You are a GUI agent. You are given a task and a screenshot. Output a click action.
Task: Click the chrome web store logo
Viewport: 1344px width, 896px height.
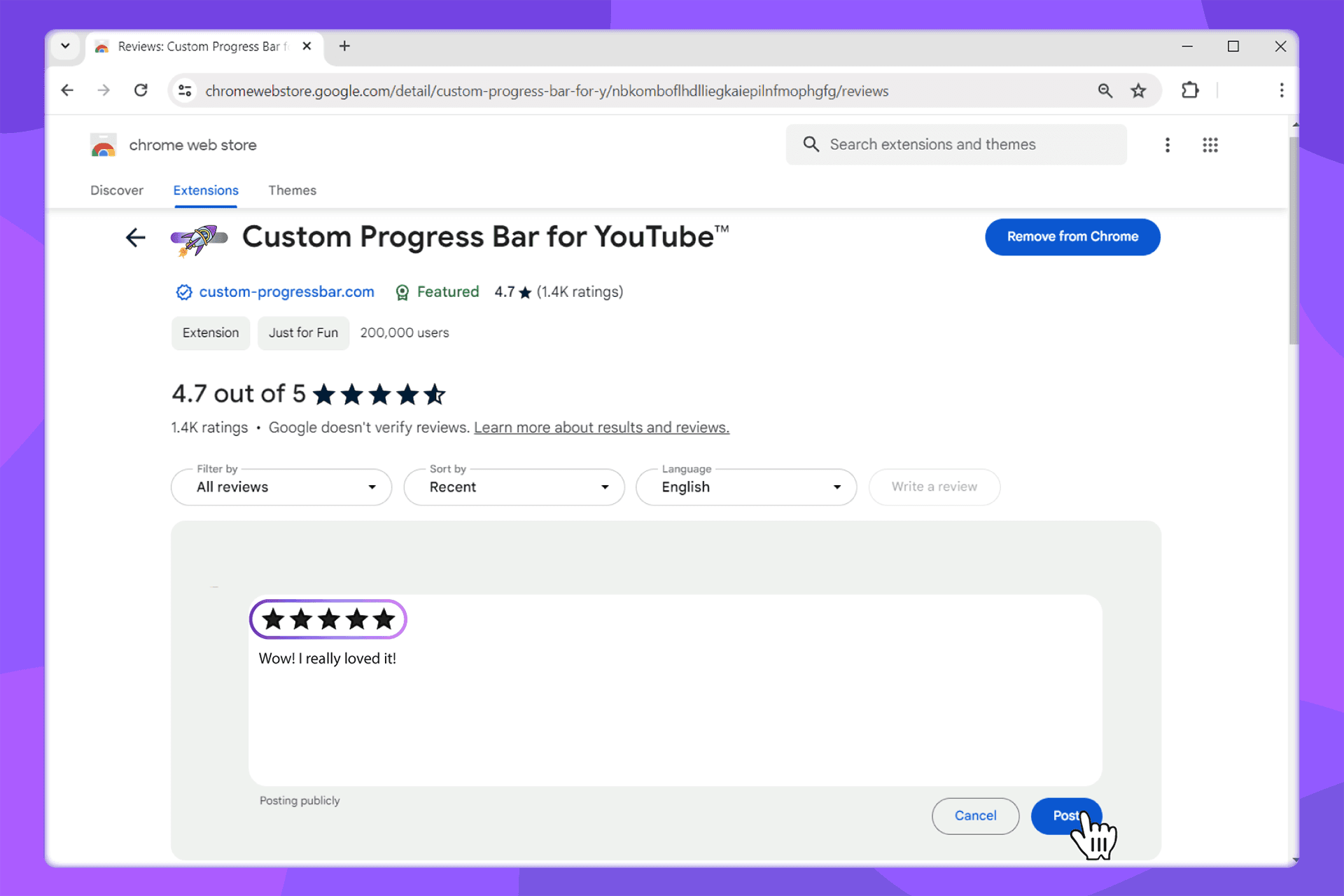coord(102,145)
